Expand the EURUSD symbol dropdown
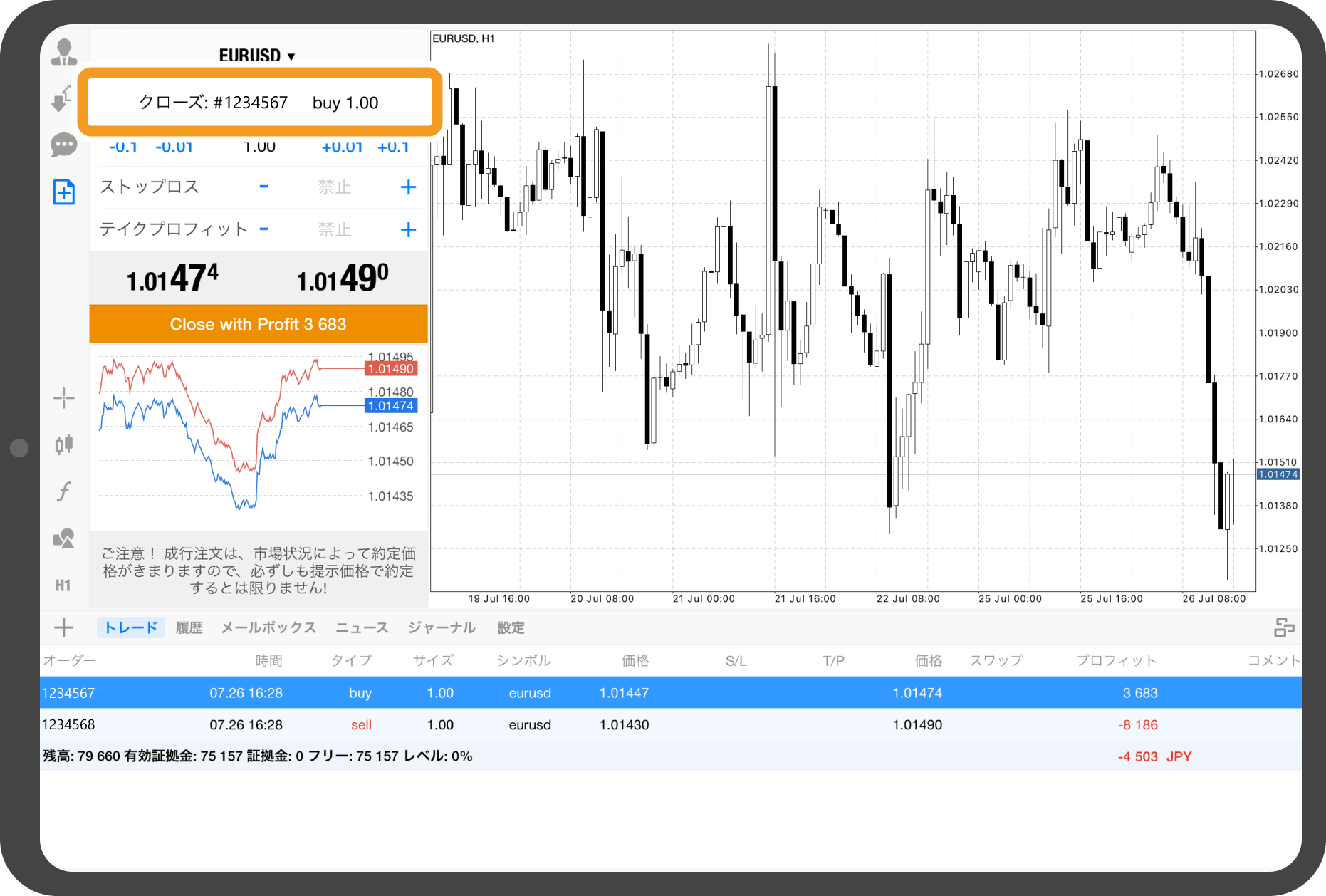Screen dimensions: 1326x896 point(256,56)
